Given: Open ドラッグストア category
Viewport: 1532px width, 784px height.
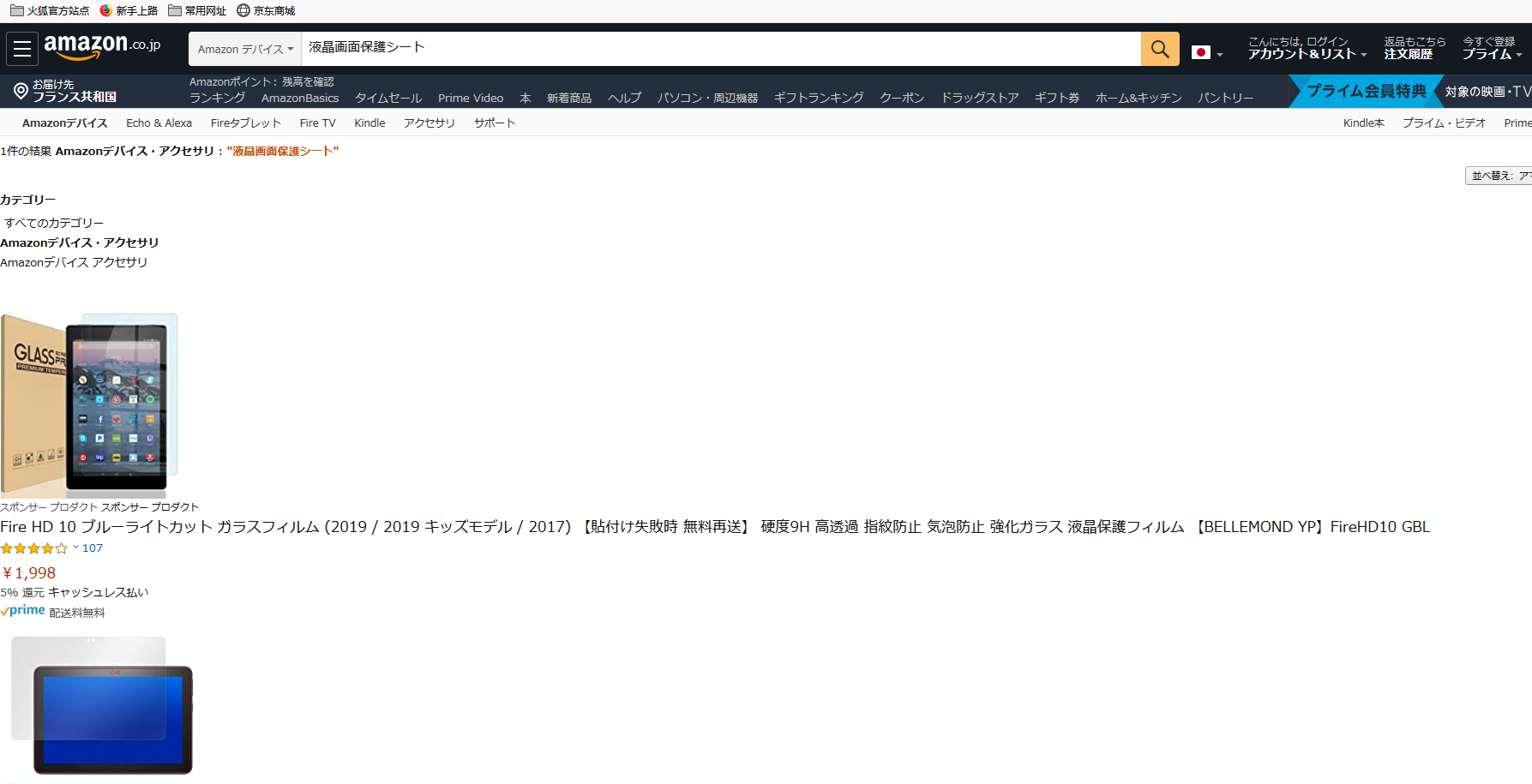Looking at the screenshot, I should coord(980,98).
